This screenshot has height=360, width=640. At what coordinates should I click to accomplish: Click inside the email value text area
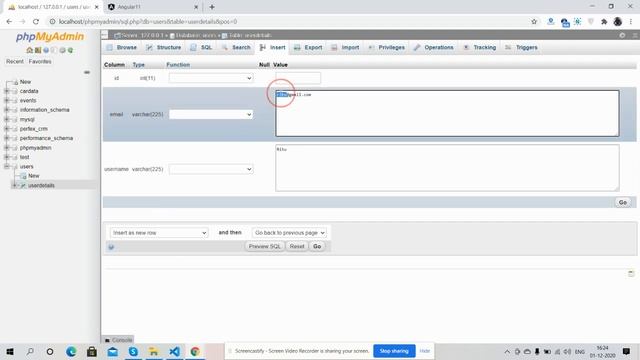coord(447,113)
